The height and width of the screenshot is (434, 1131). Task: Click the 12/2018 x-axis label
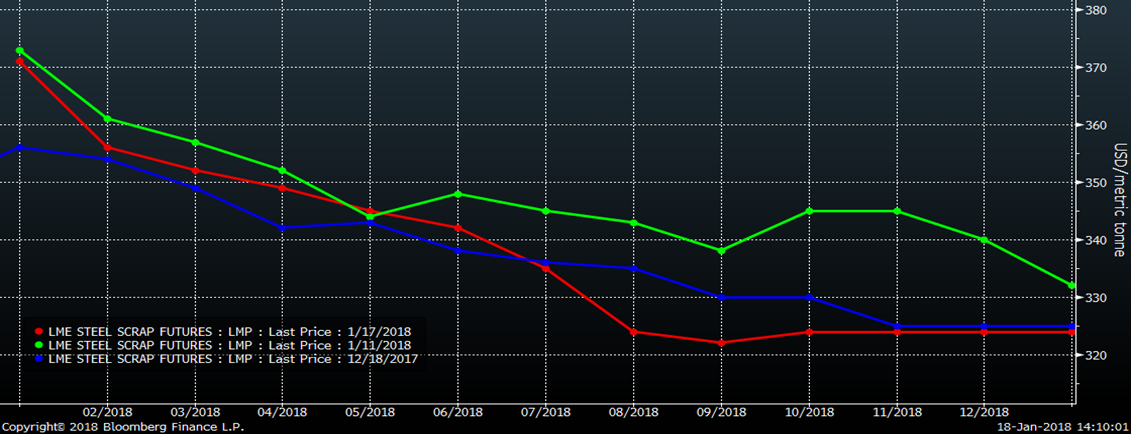tap(983, 412)
